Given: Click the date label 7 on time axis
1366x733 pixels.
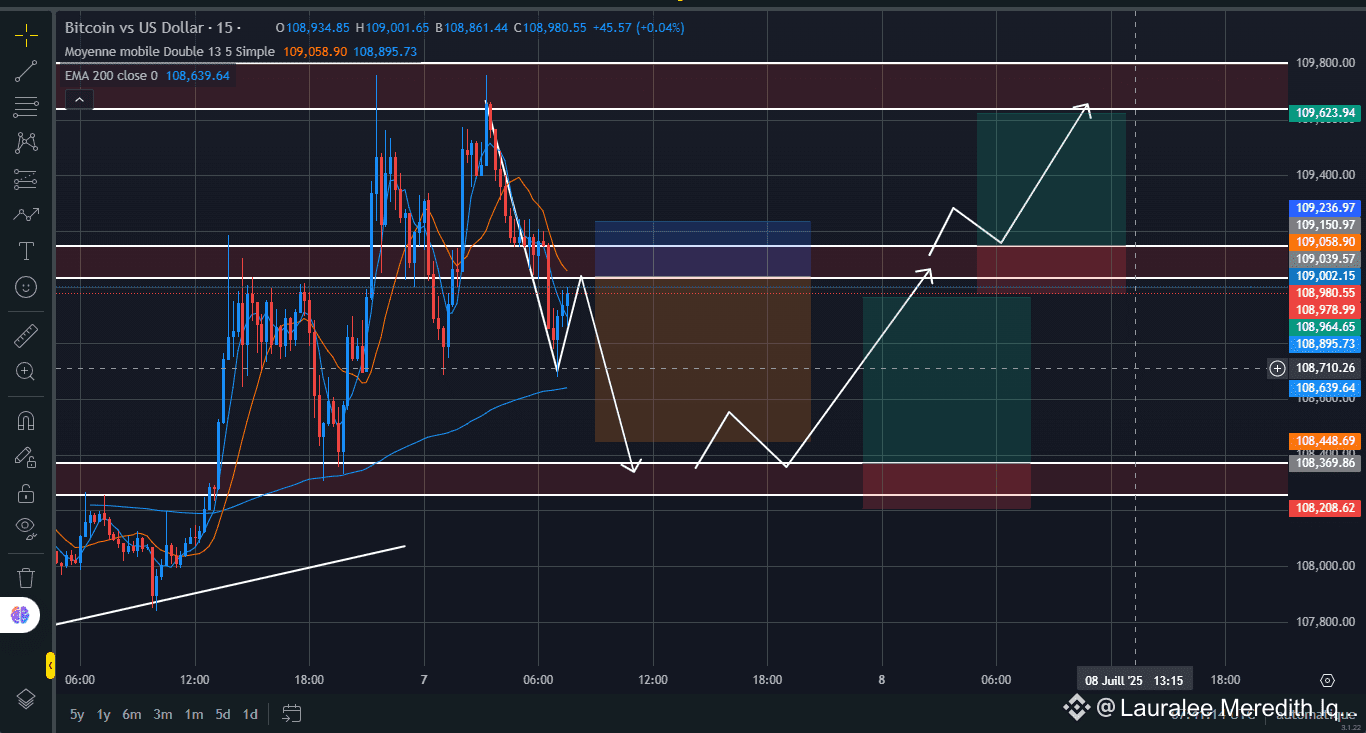Looking at the screenshot, I should coord(425,680).
